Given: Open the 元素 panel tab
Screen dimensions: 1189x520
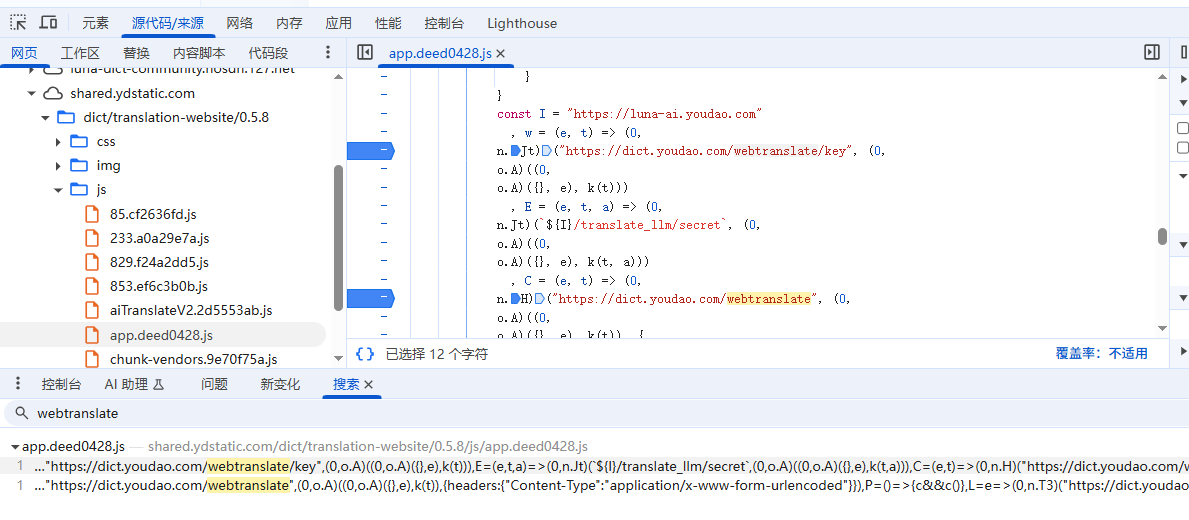Looking at the screenshot, I should pos(96,23).
